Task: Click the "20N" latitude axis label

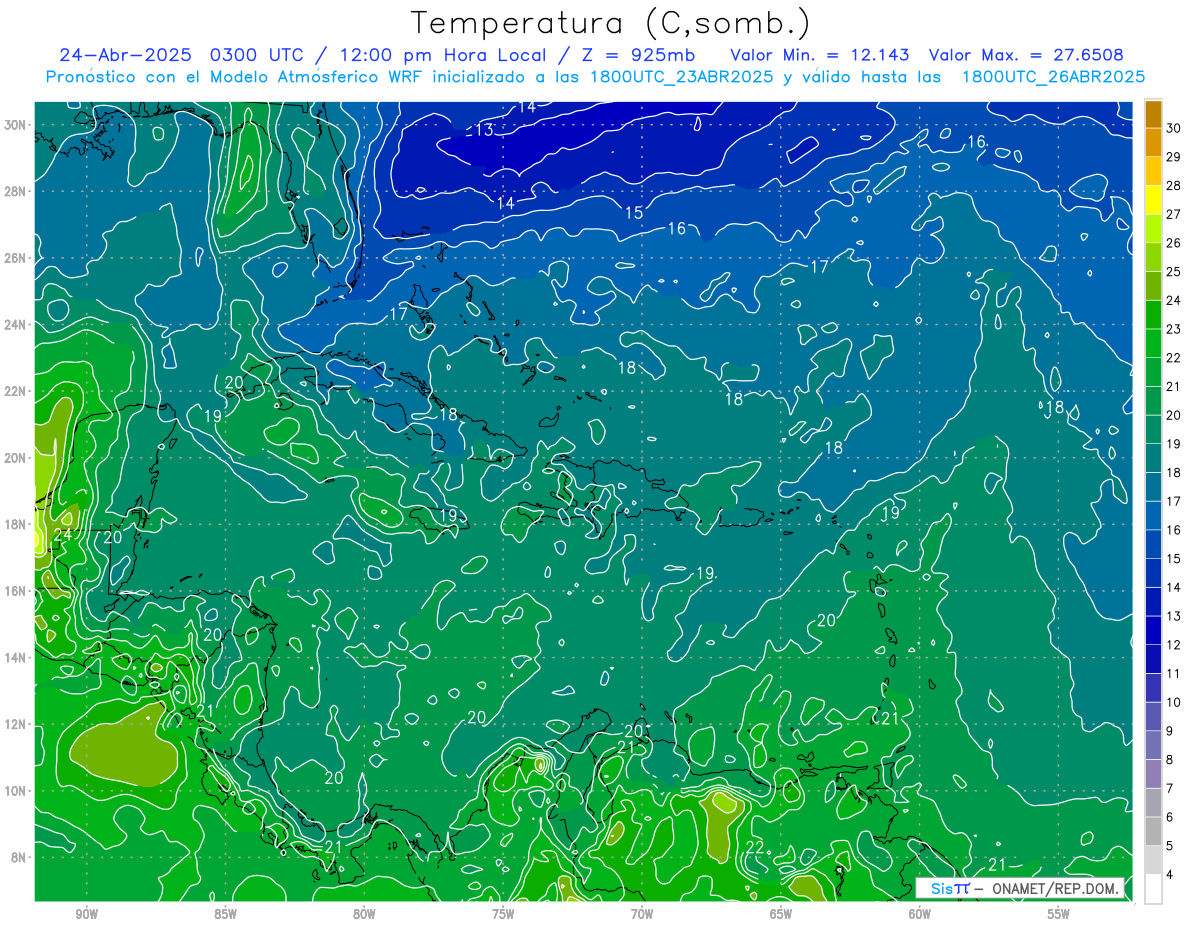Action: [x=16, y=458]
